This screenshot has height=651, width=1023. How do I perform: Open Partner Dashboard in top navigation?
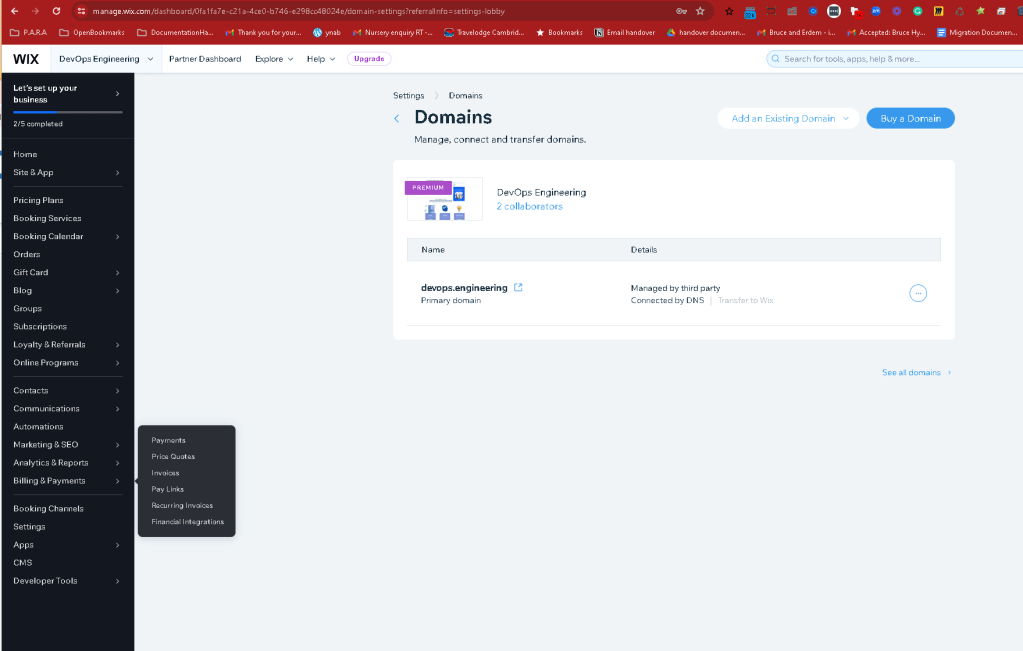pyautogui.click(x=205, y=59)
